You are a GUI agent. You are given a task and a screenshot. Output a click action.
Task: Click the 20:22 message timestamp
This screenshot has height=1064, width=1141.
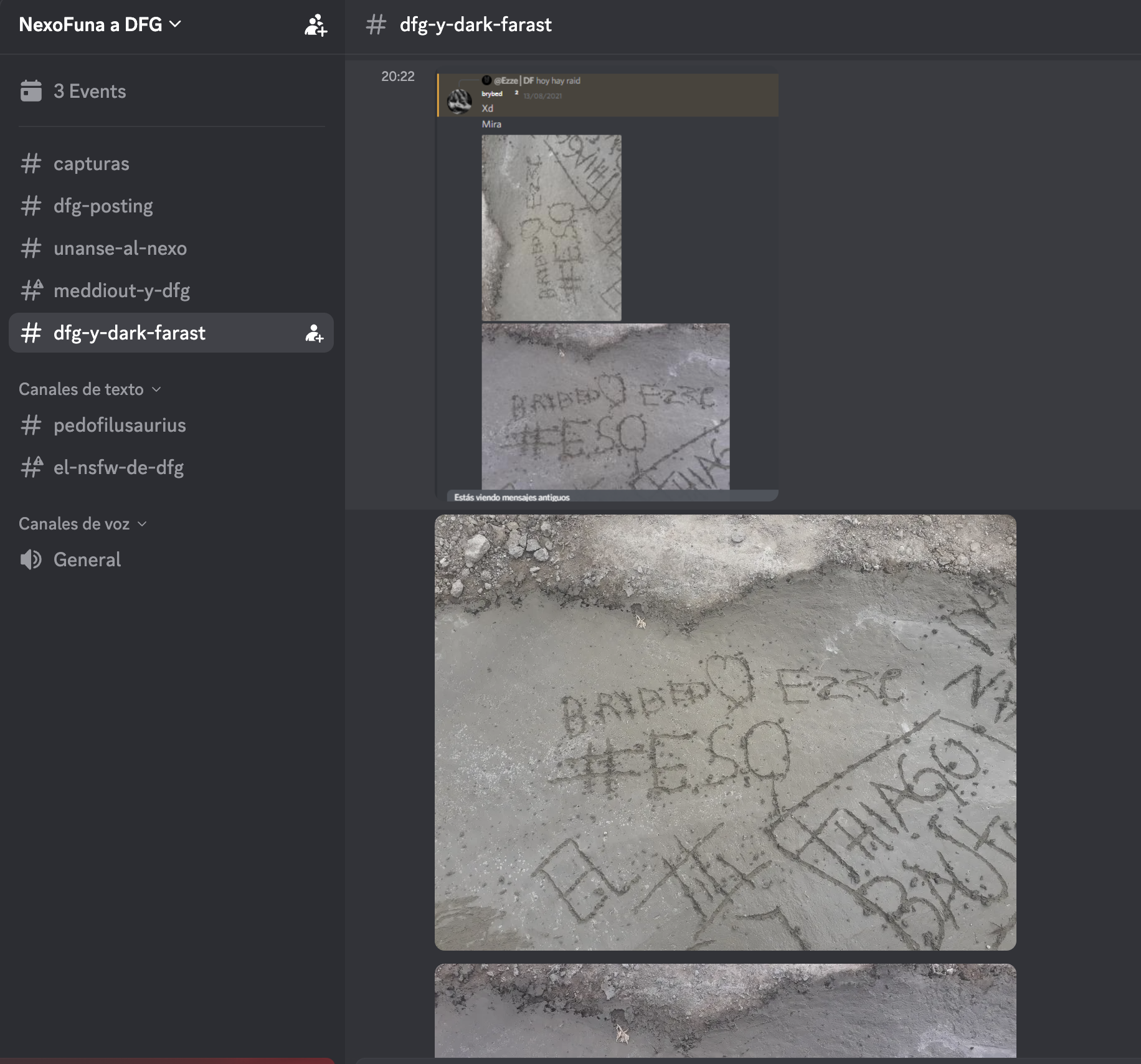pyautogui.click(x=397, y=77)
